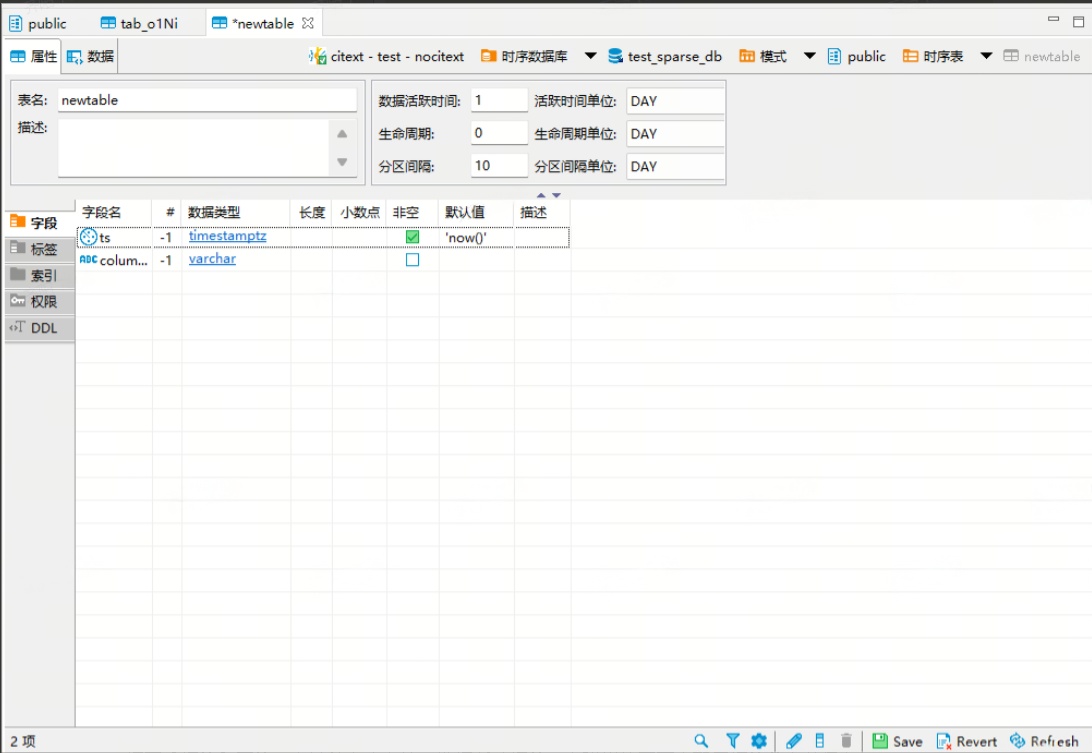Click the 时序表 breadcrumb
The height and width of the screenshot is (753, 1092).
[x=933, y=56]
